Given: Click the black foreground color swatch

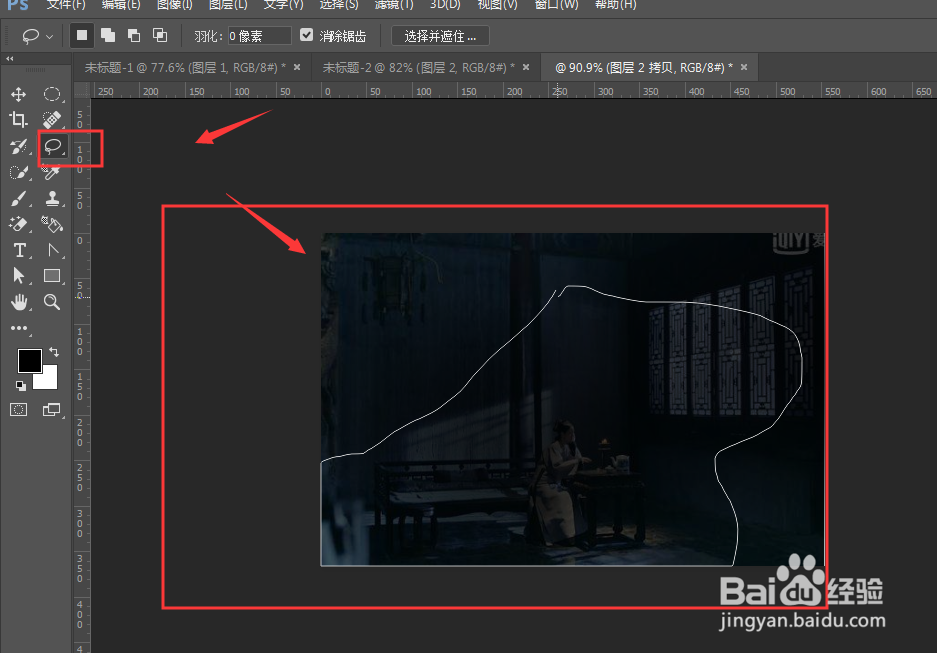Looking at the screenshot, I should (29, 360).
